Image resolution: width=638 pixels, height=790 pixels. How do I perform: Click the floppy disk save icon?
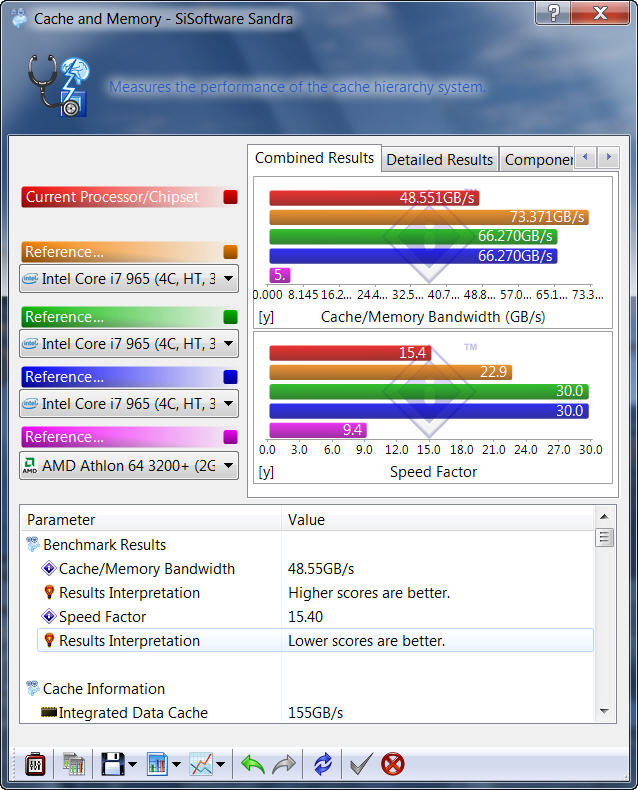click(x=112, y=764)
